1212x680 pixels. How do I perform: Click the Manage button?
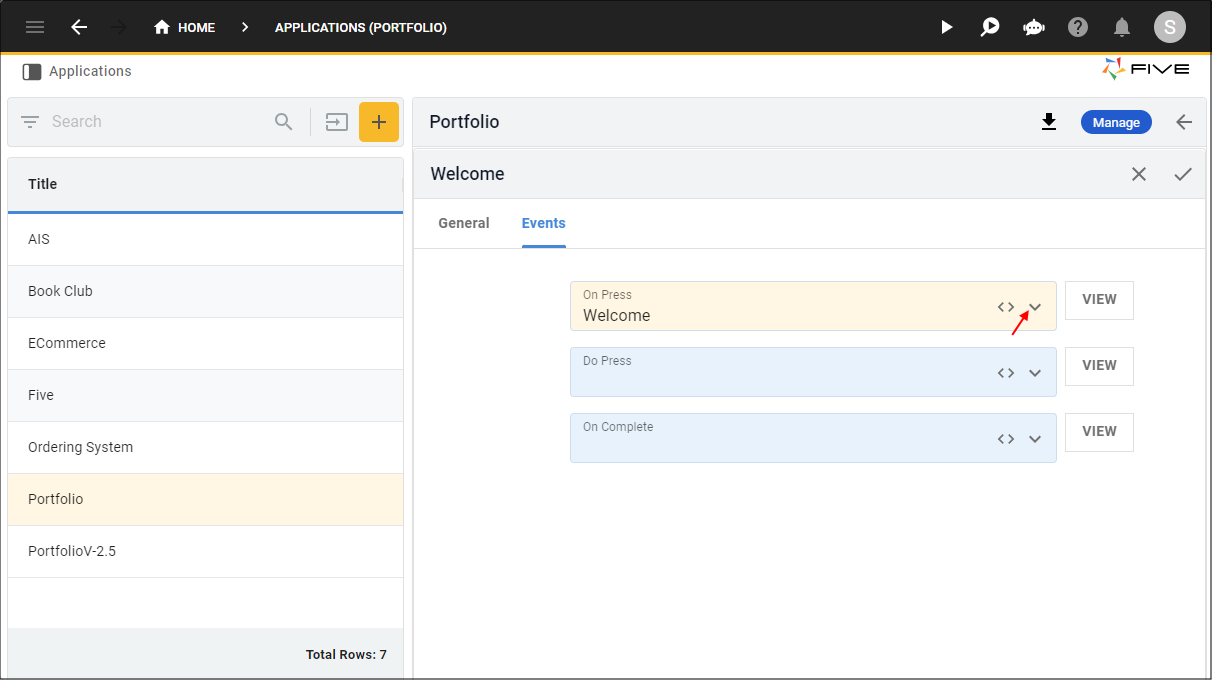(1116, 122)
